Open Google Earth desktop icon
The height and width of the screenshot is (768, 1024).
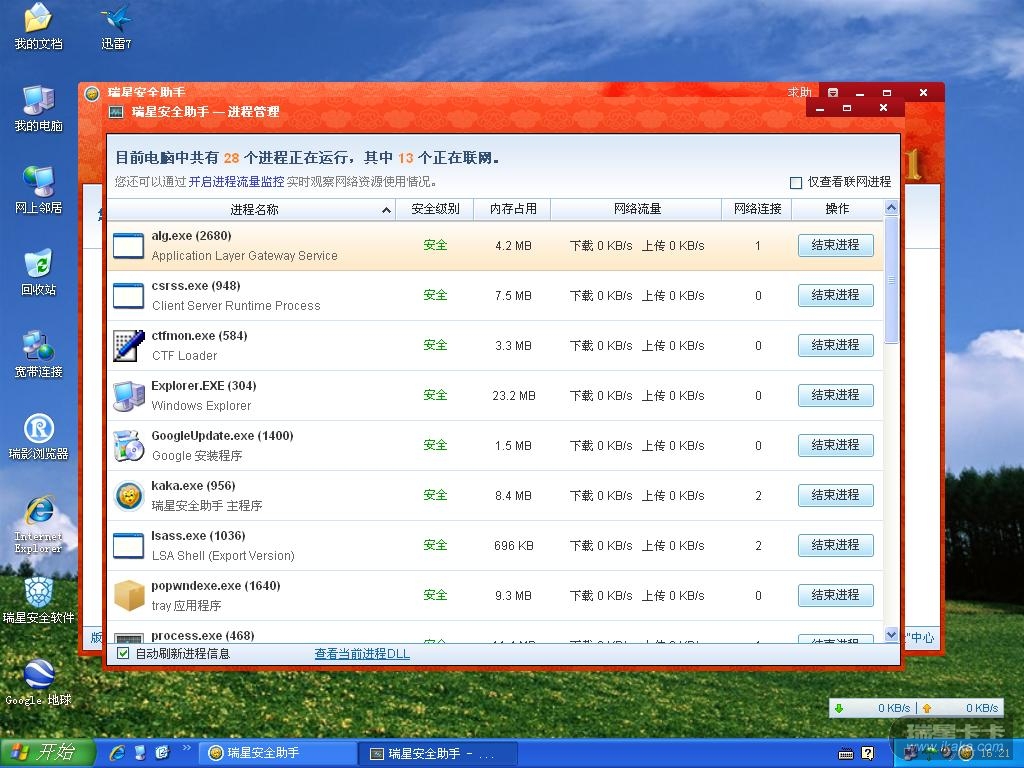tap(38, 675)
